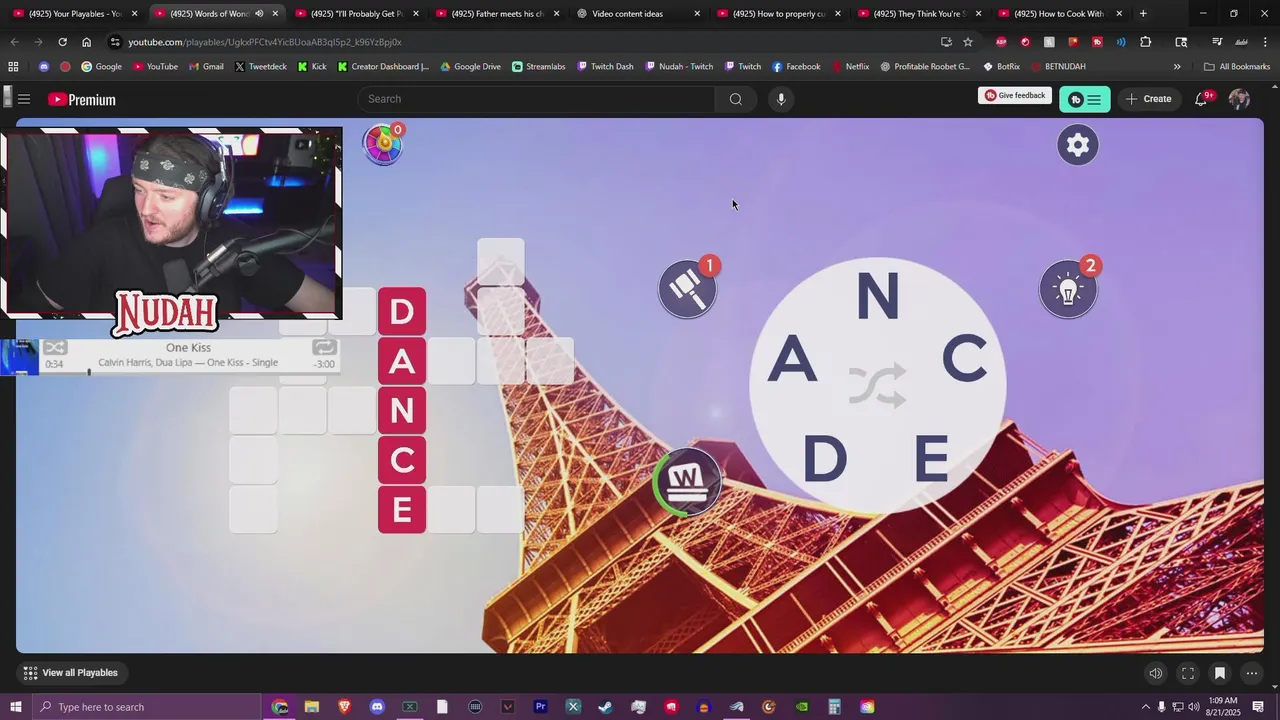Open the Gmail bookmark
The image size is (1280, 720).
tap(205, 67)
